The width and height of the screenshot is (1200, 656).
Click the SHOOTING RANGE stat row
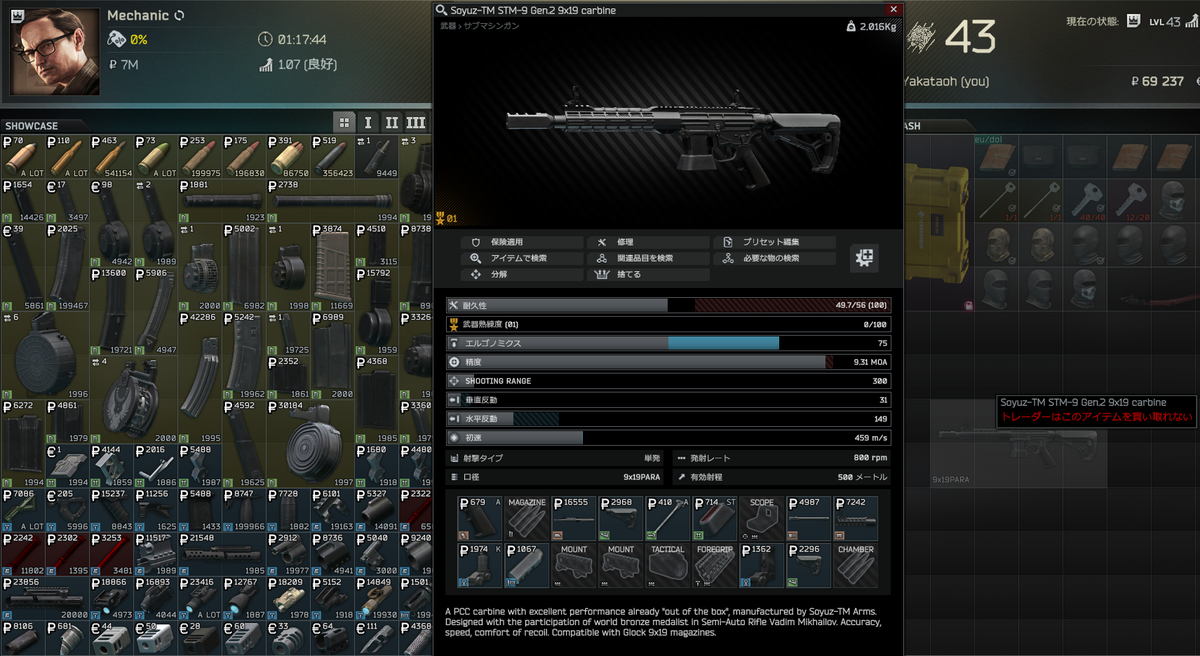click(x=669, y=381)
